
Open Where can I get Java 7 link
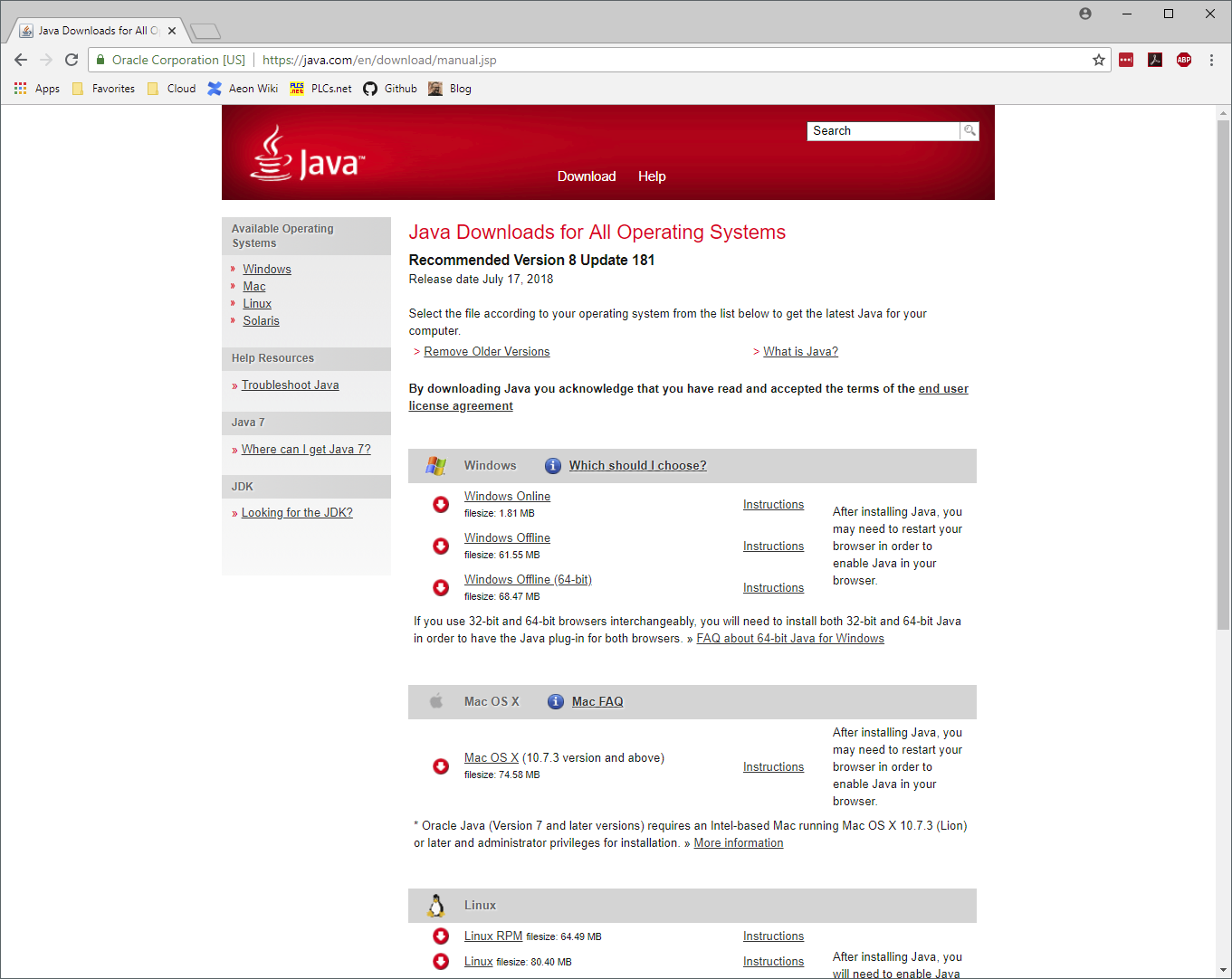tap(306, 450)
